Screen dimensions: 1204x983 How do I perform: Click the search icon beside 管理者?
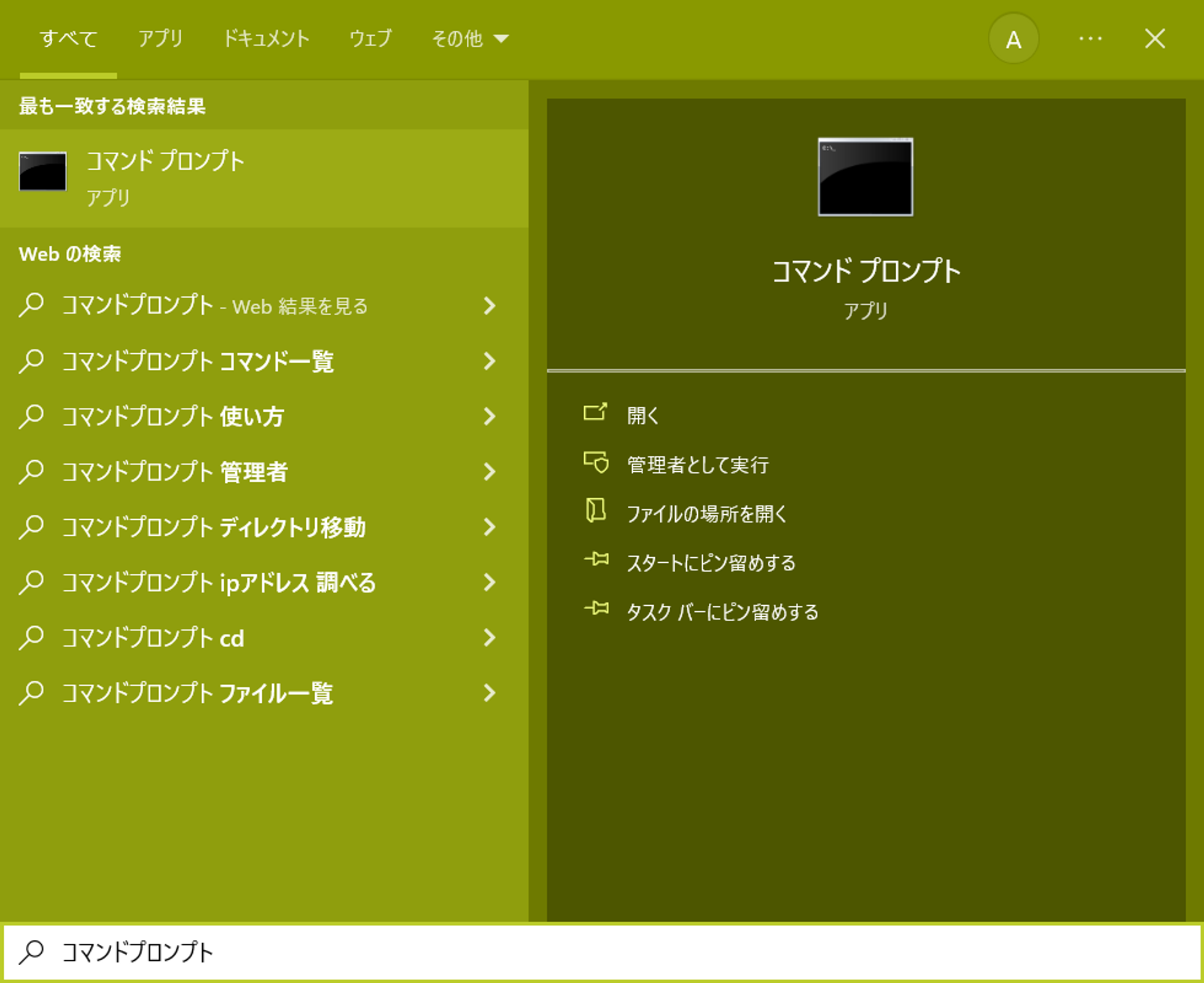click(x=31, y=471)
